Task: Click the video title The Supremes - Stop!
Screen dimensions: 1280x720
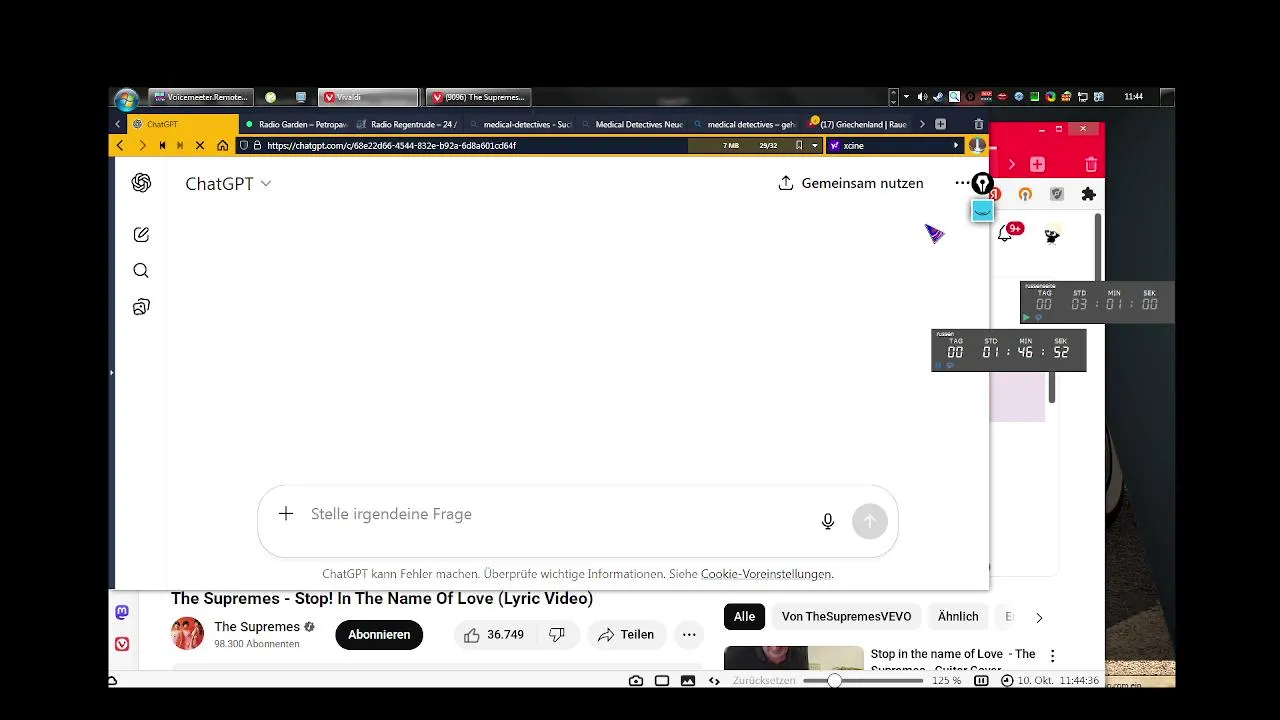Action: coord(382,598)
